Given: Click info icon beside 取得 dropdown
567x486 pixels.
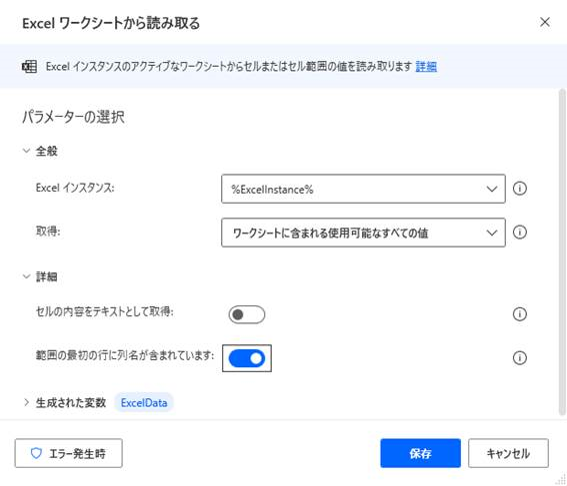Looking at the screenshot, I should tap(520, 232).
